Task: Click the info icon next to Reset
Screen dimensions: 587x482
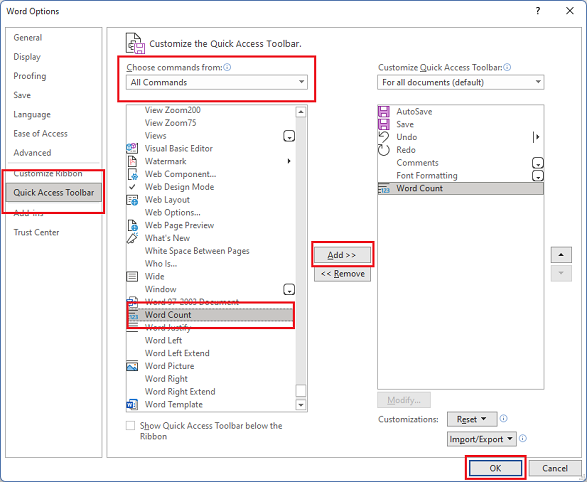Action: [504, 418]
